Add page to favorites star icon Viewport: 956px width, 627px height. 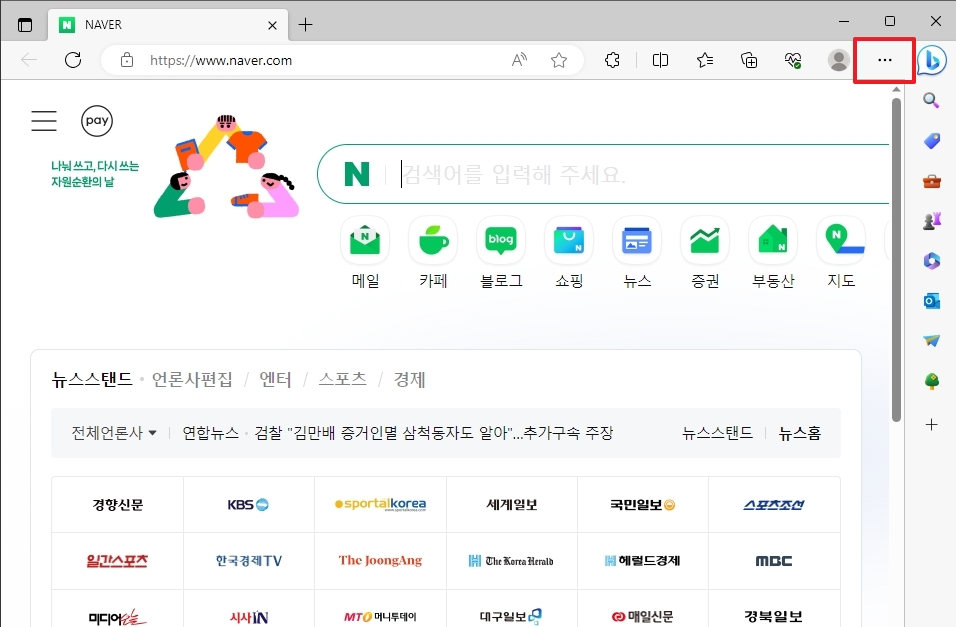pos(558,60)
